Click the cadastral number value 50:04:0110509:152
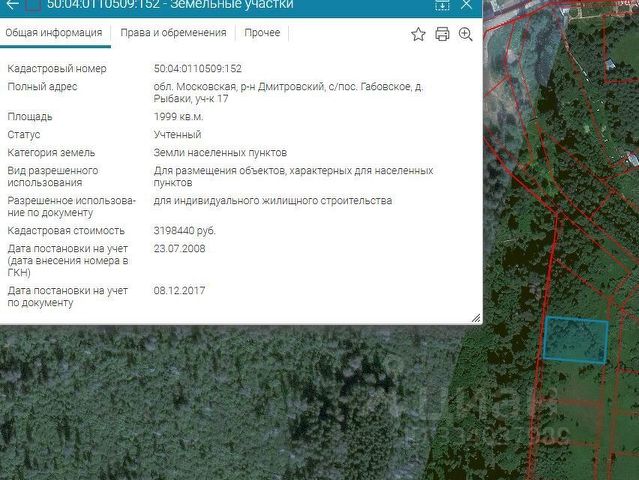The image size is (639, 480). [x=198, y=68]
